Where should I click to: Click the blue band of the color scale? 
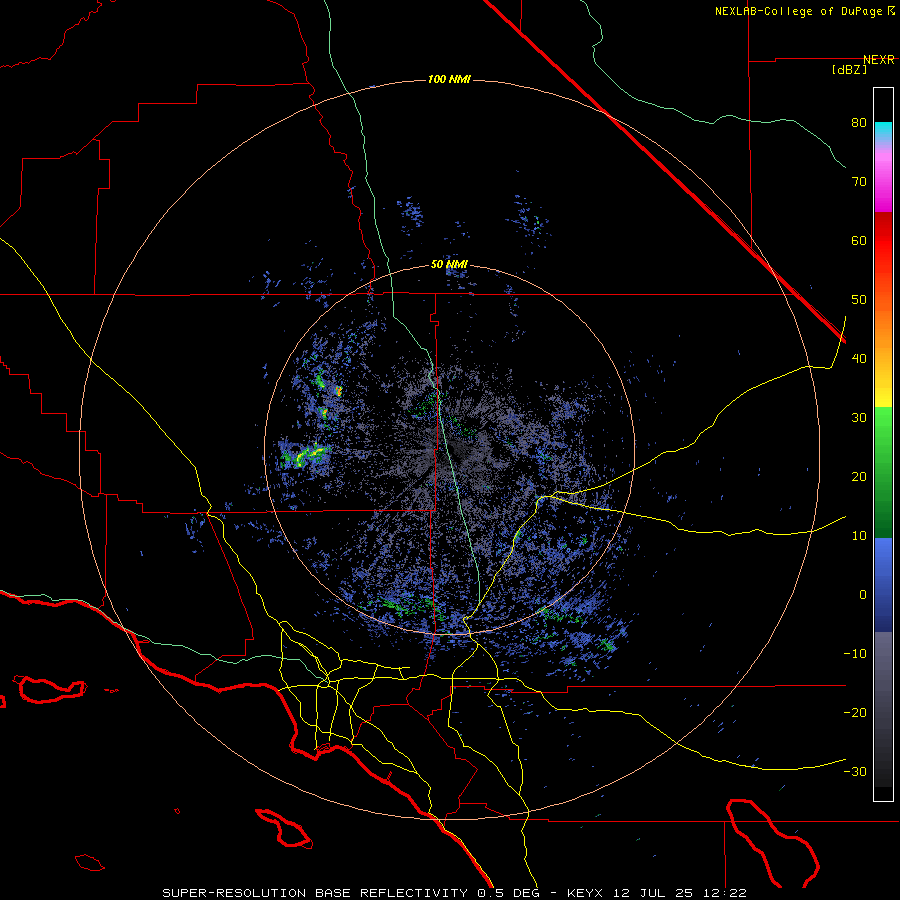(883, 585)
